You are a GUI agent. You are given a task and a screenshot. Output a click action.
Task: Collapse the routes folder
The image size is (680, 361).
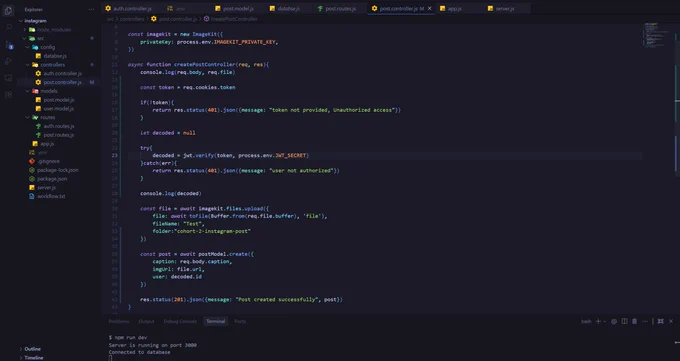28,117
